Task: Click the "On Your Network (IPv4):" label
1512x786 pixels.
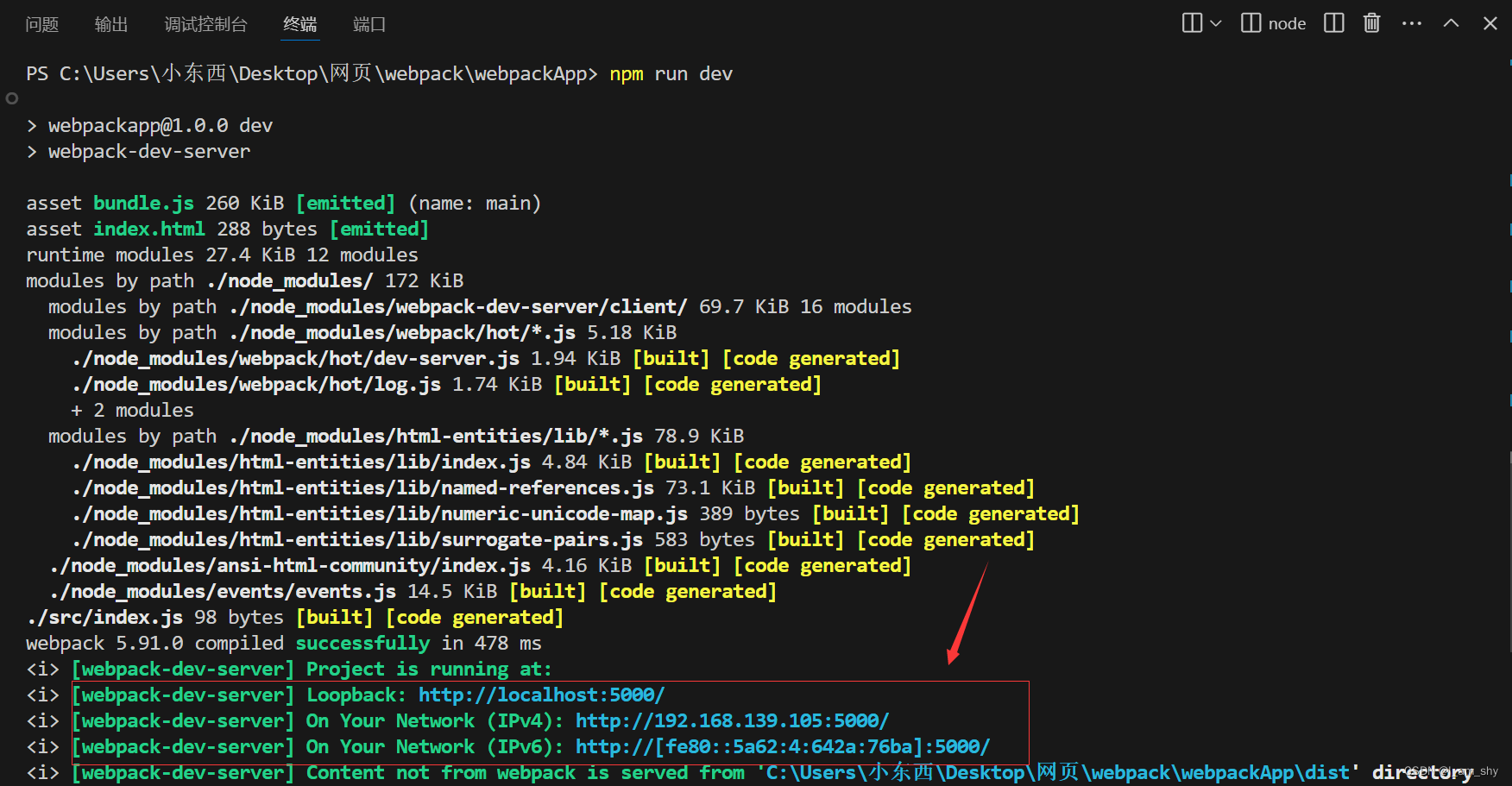Action: coord(435,721)
